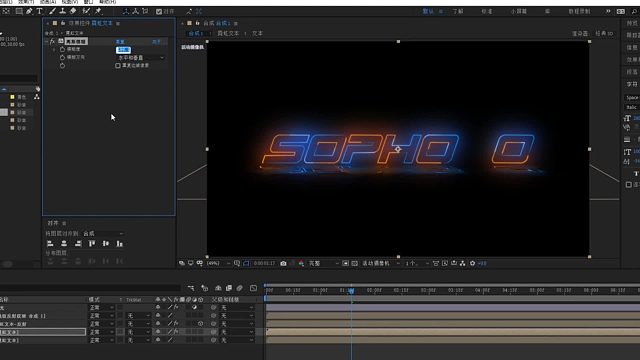Click the highlighted blurriness value field
The height and width of the screenshot is (360, 640).
[x=123, y=50]
